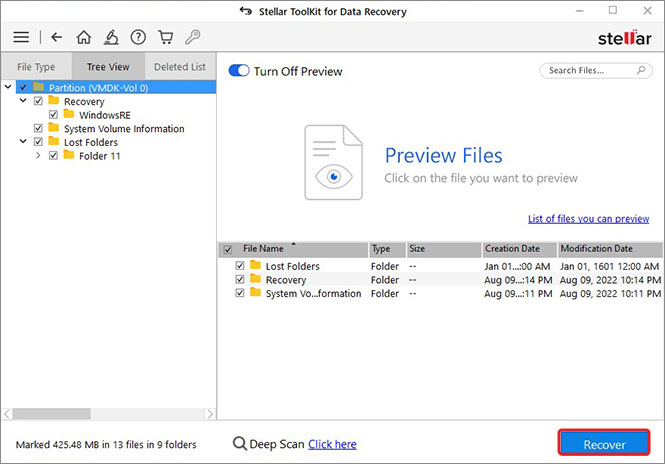Click the Partition folder icon in tree
Viewport: 665px width, 464px height.
coord(39,87)
